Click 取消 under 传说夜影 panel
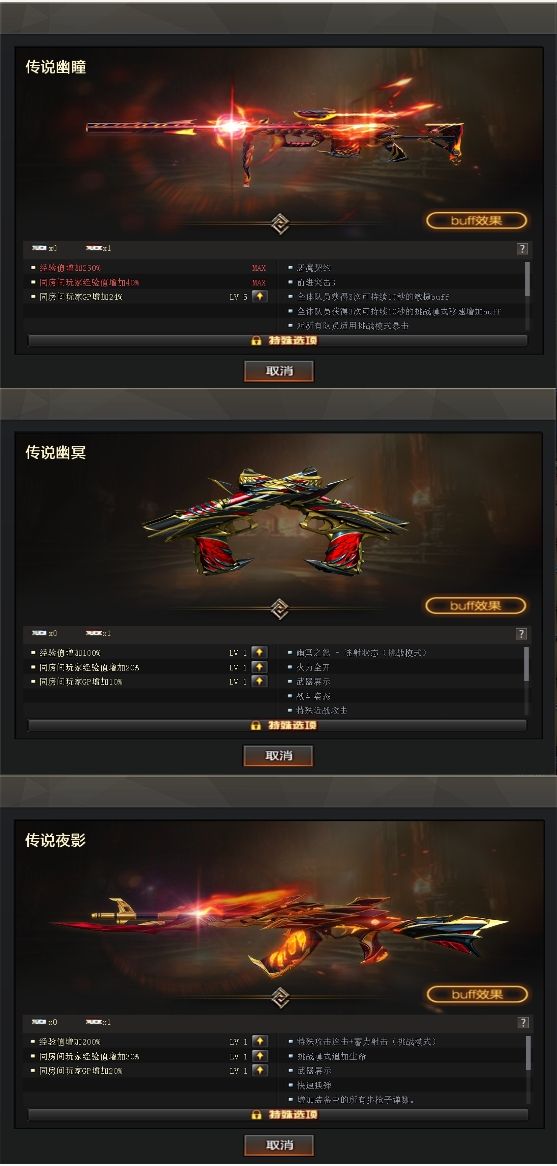Screen dimensions: 557x1166 point(279,1145)
